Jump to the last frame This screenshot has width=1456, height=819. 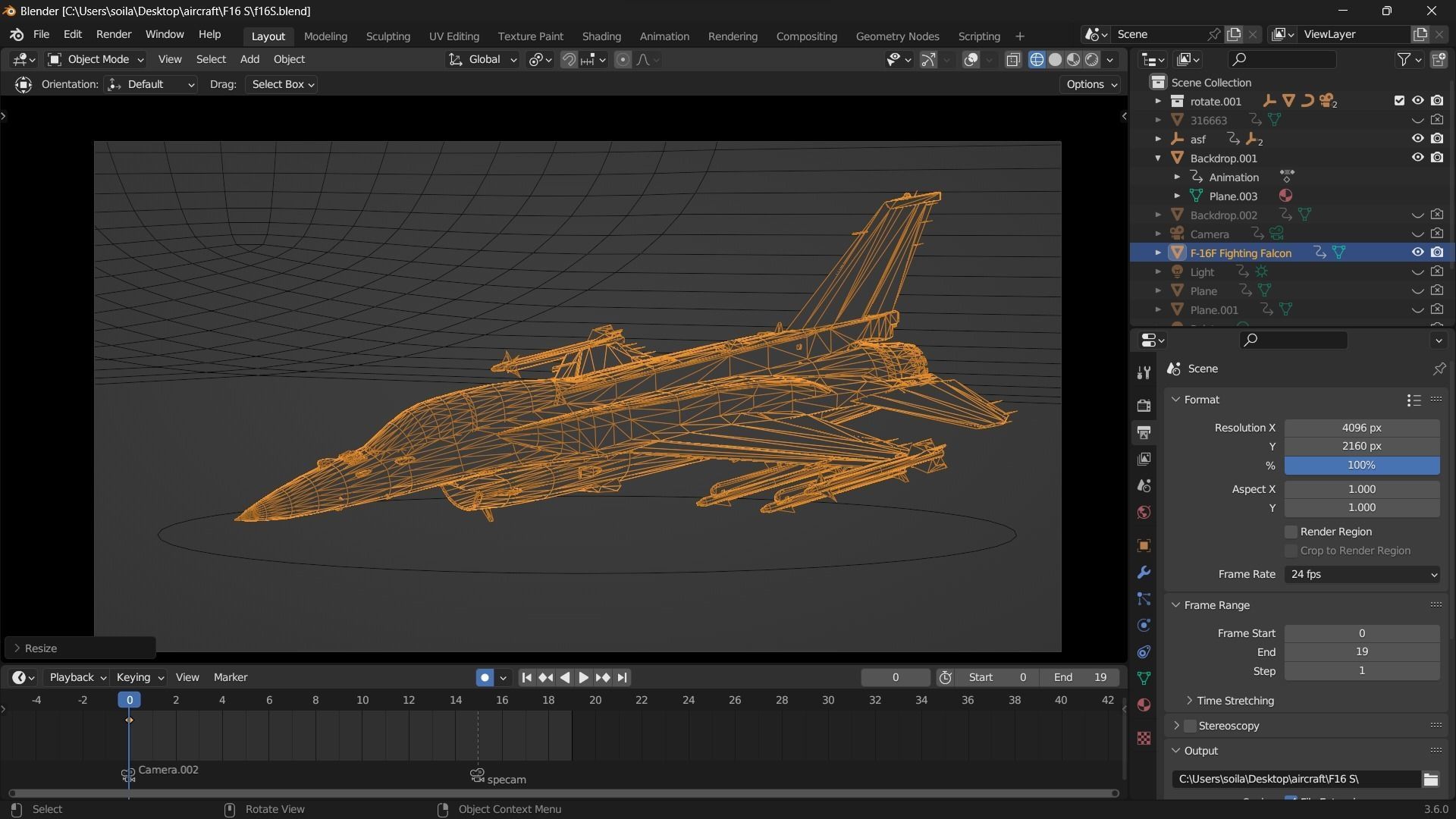(622, 677)
